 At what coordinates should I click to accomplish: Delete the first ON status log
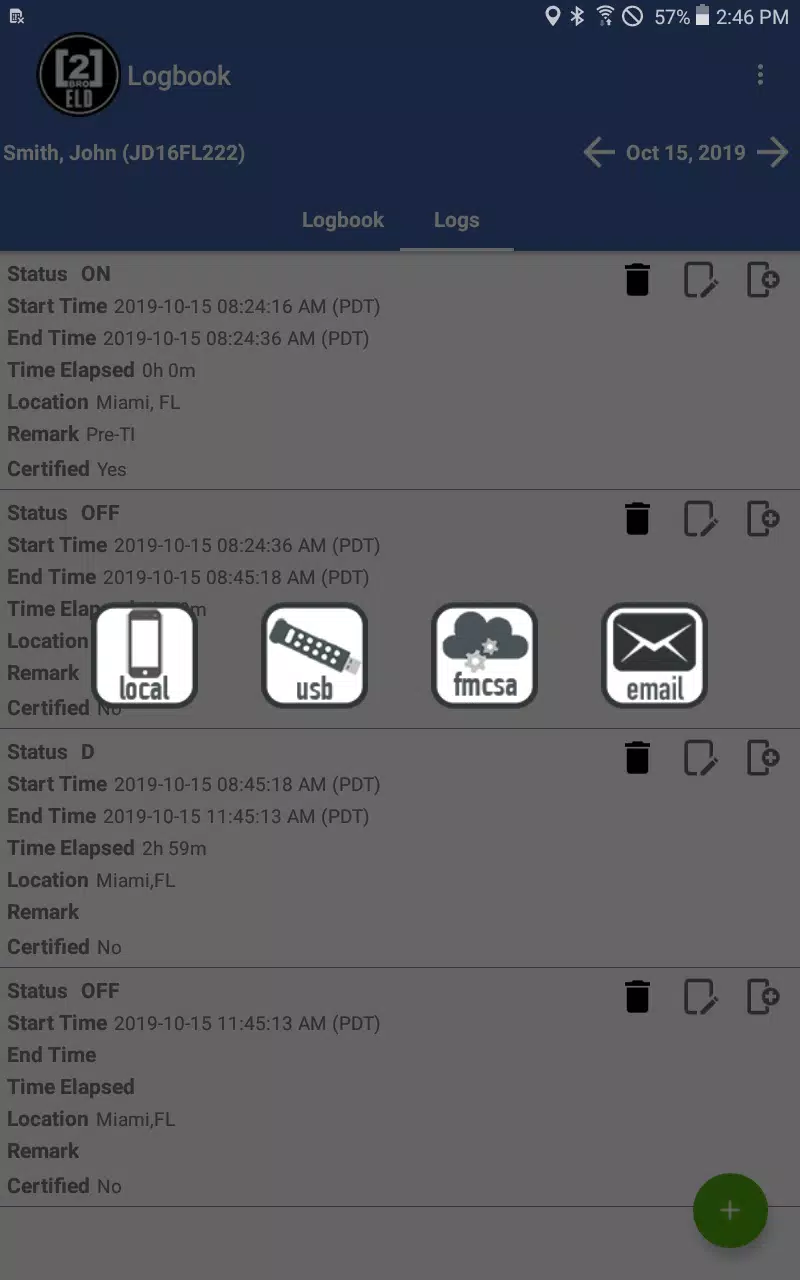[637, 280]
